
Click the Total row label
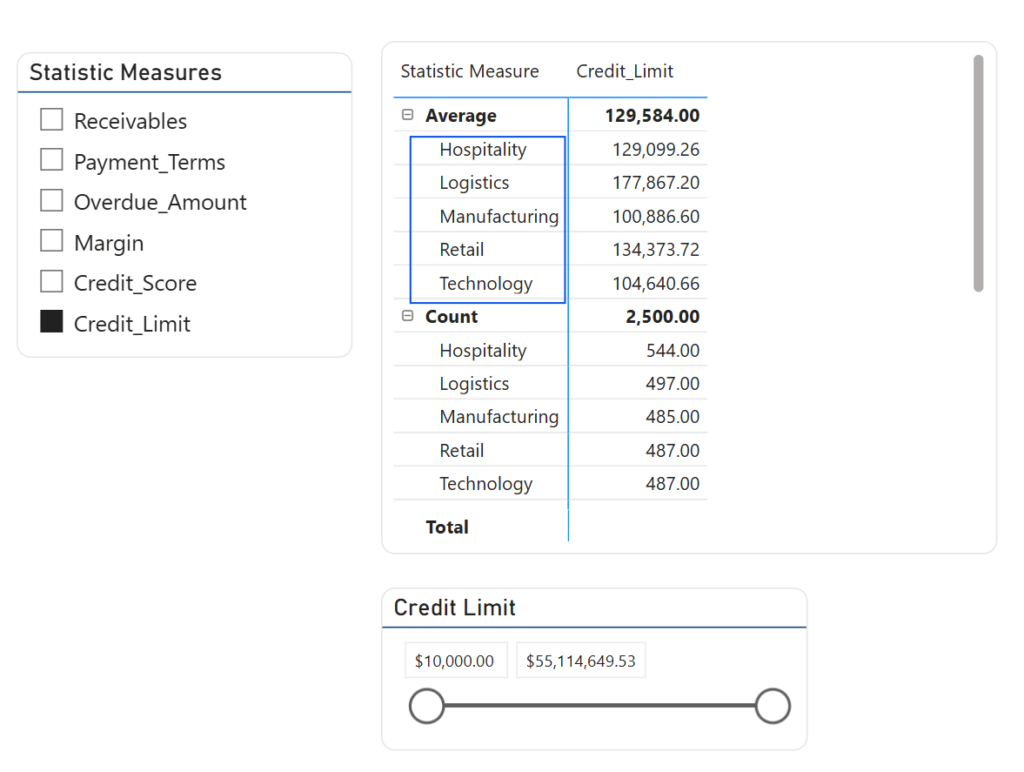pos(447,527)
